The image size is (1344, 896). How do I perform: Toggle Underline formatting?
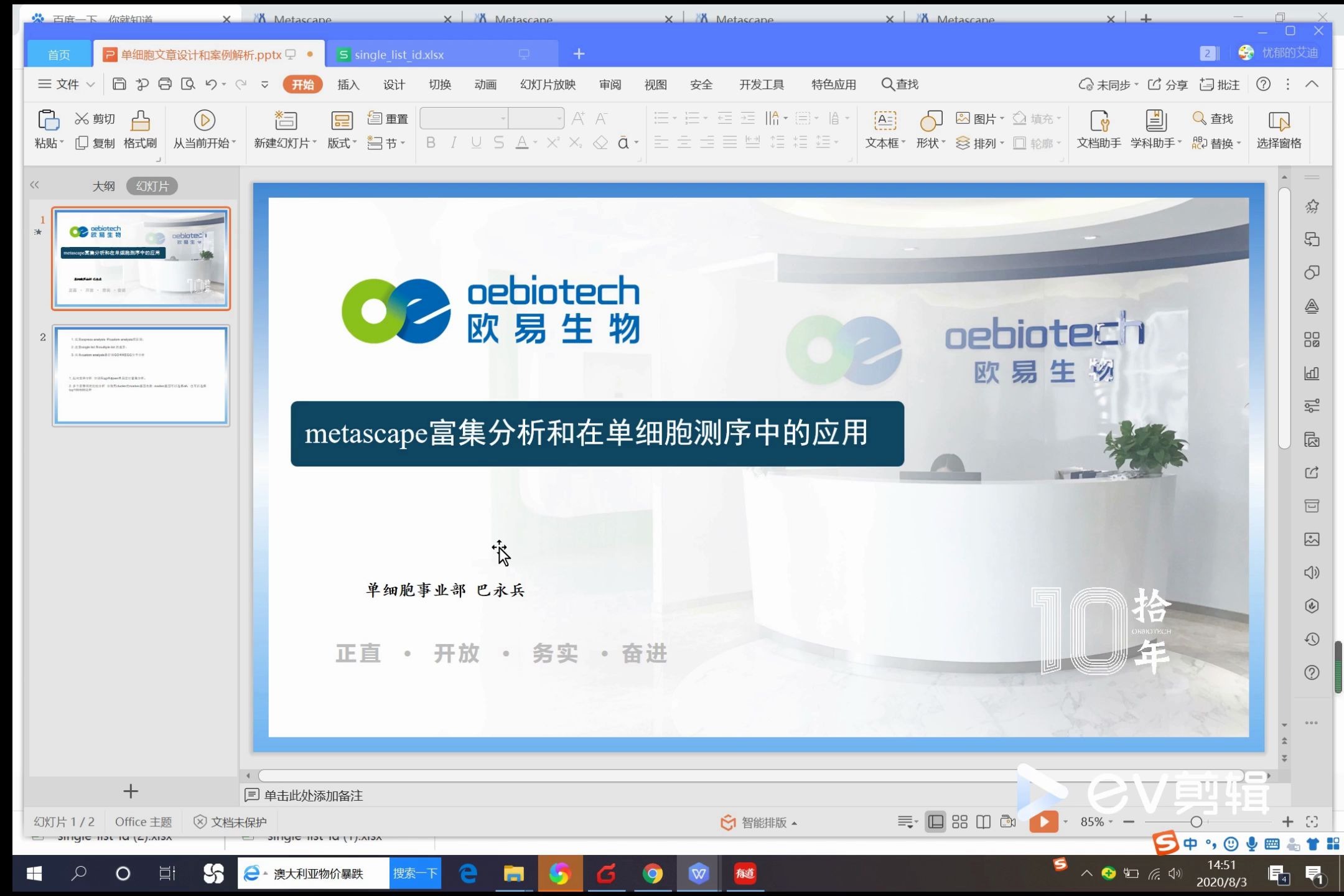[476, 143]
